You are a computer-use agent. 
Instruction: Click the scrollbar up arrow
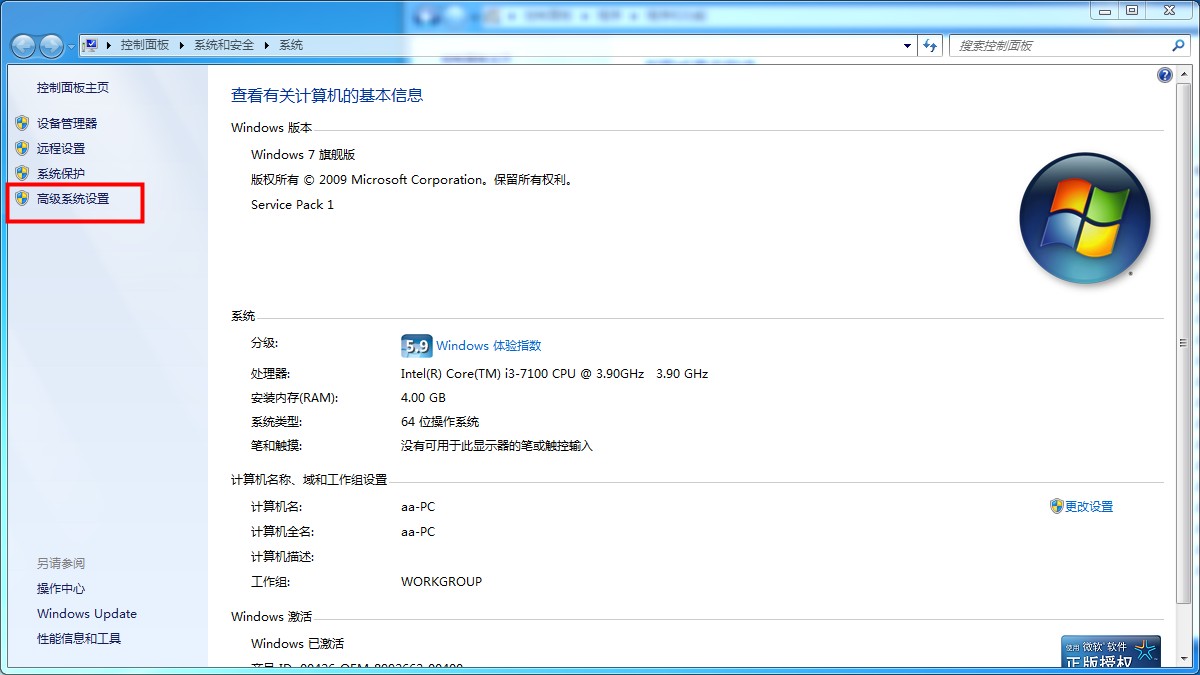[x=1184, y=73]
